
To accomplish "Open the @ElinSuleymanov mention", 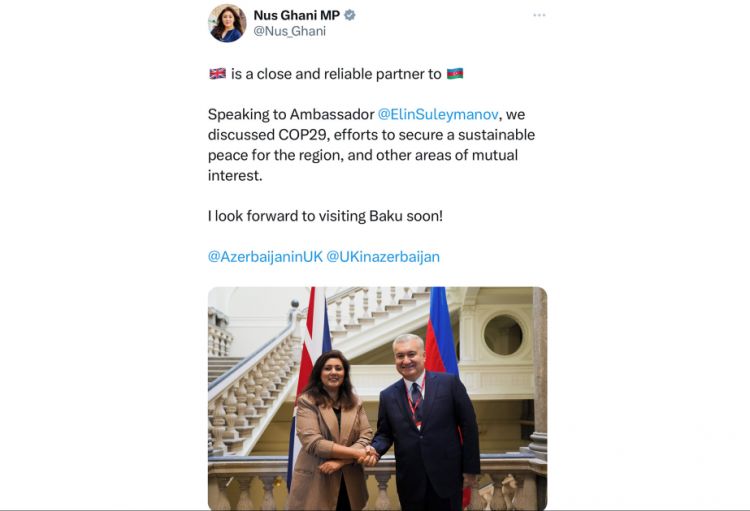I will (438, 114).
